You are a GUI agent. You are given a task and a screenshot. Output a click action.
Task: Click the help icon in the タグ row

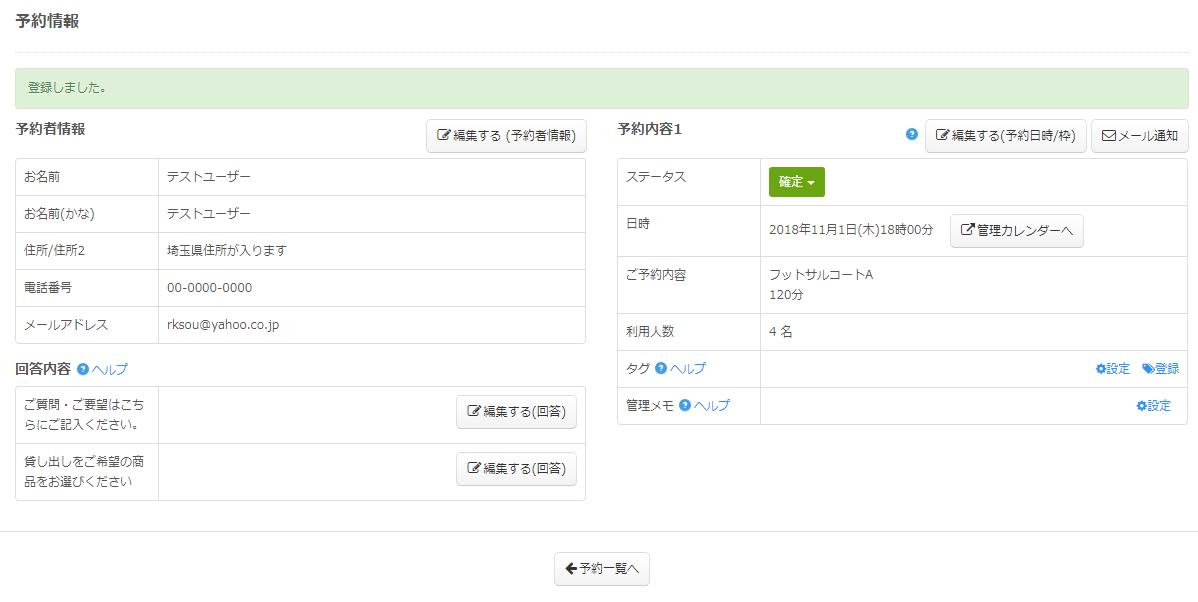tap(661, 369)
